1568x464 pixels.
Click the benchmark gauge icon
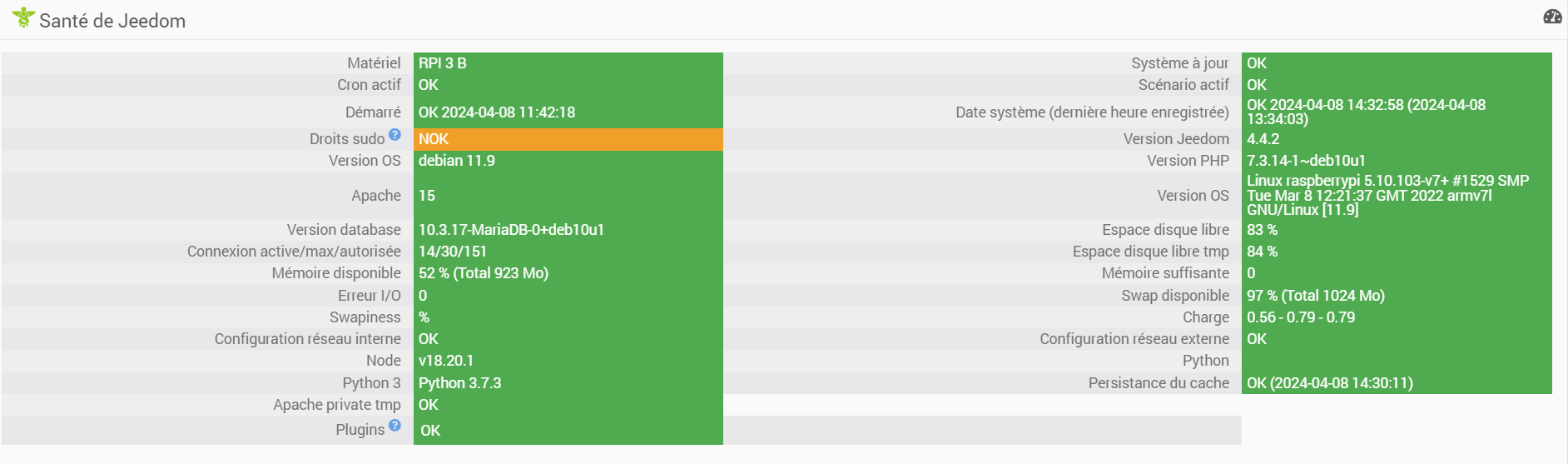coord(1552,17)
